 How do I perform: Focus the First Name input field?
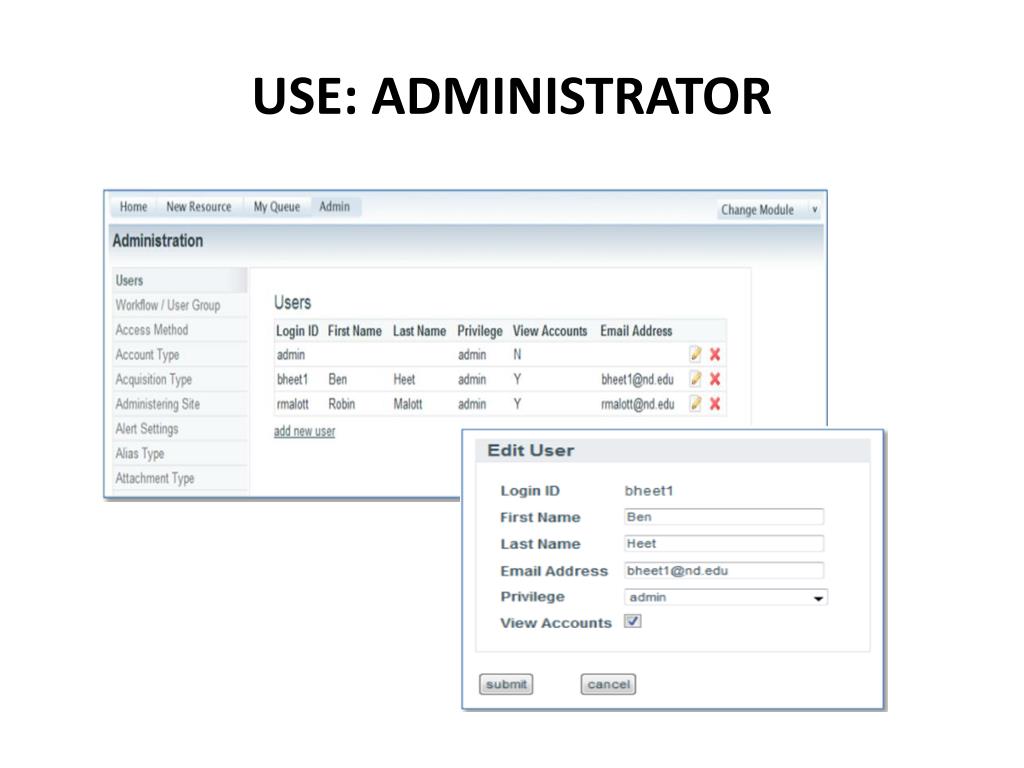click(x=724, y=517)
